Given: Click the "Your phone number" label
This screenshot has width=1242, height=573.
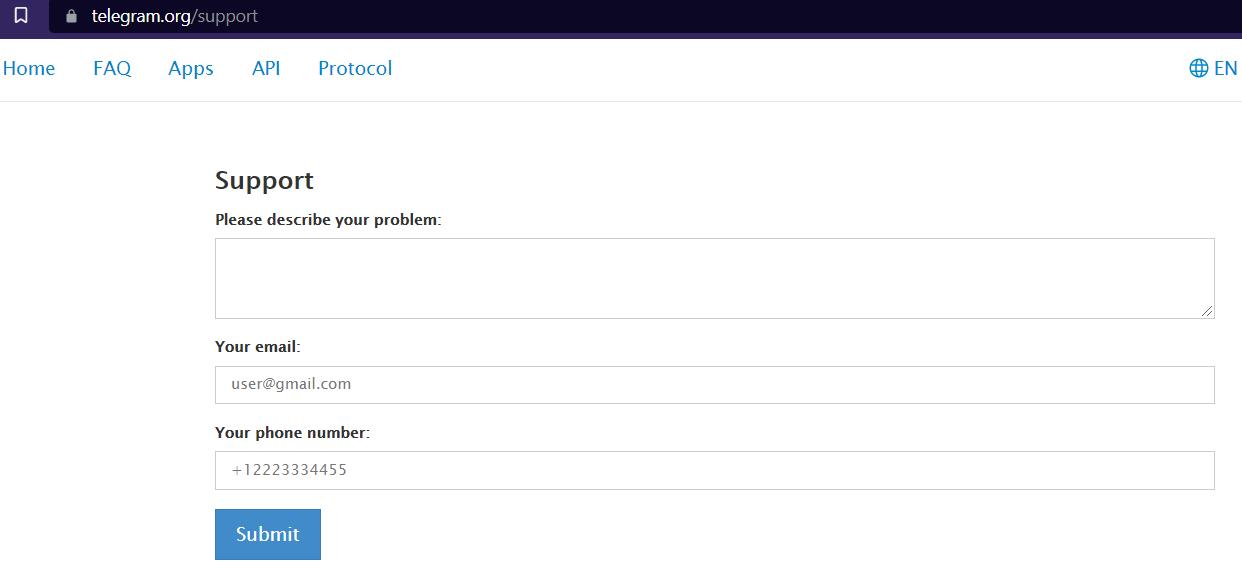Looking at the screenshot, I should (x=292, y=433).
